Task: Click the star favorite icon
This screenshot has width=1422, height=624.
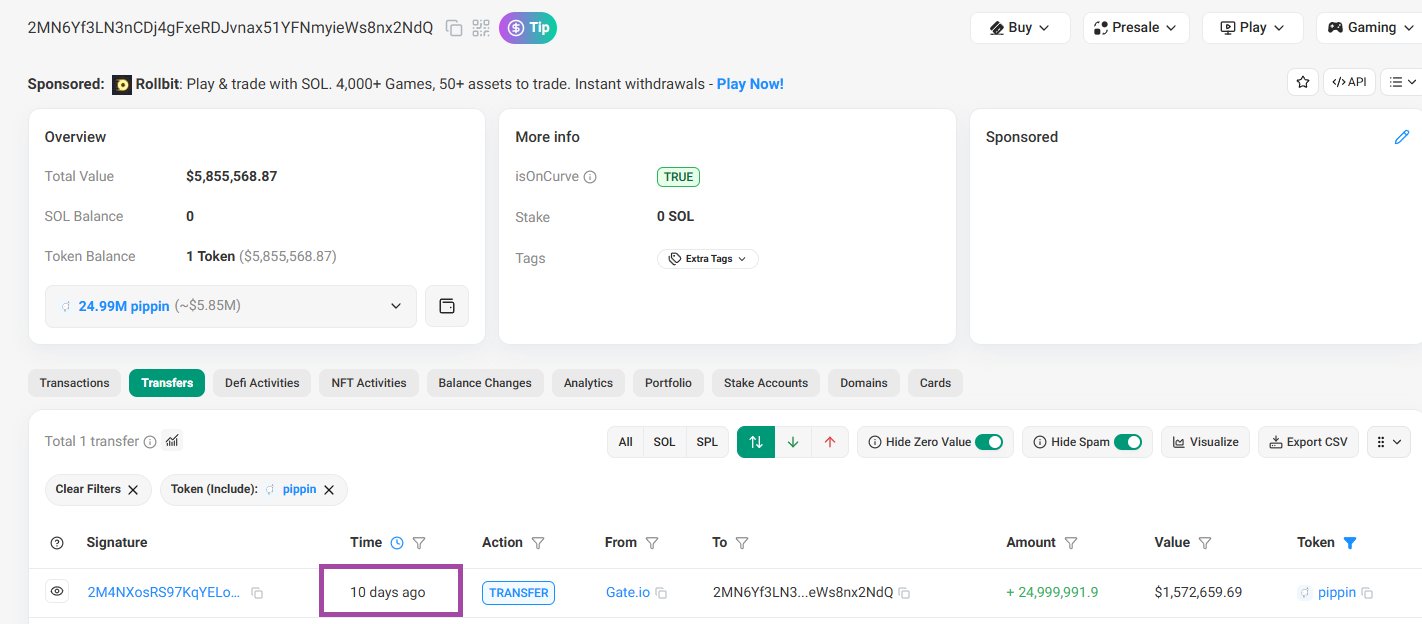Action: click(x=1302, y=82)
